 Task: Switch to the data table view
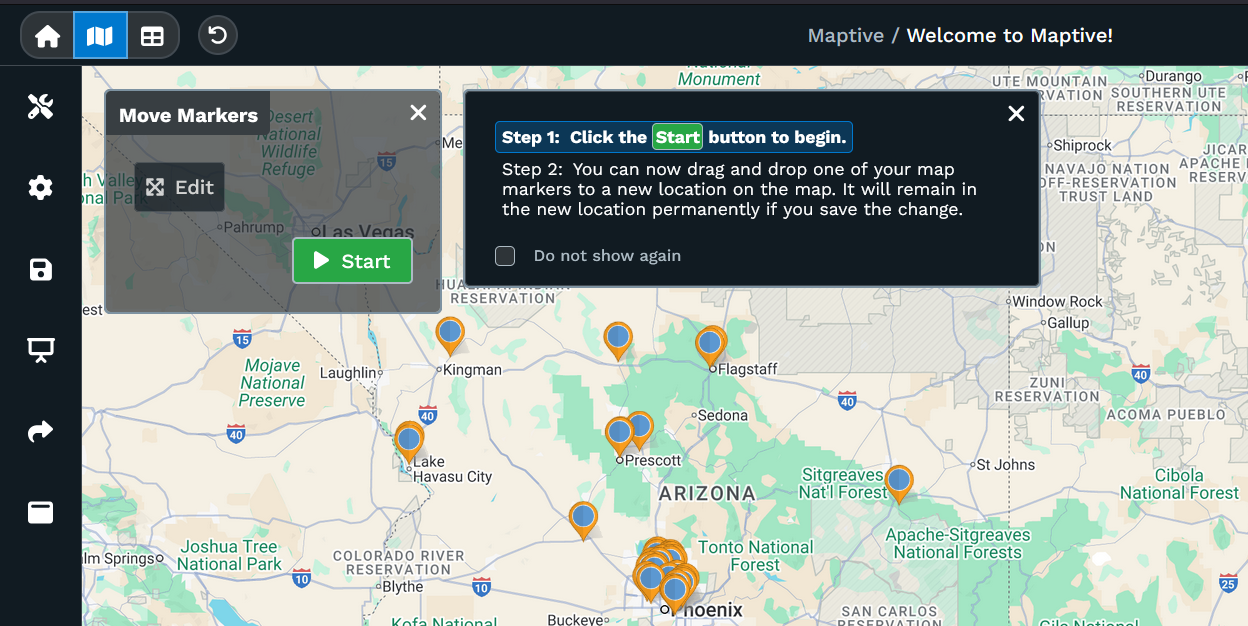(152, 36)
